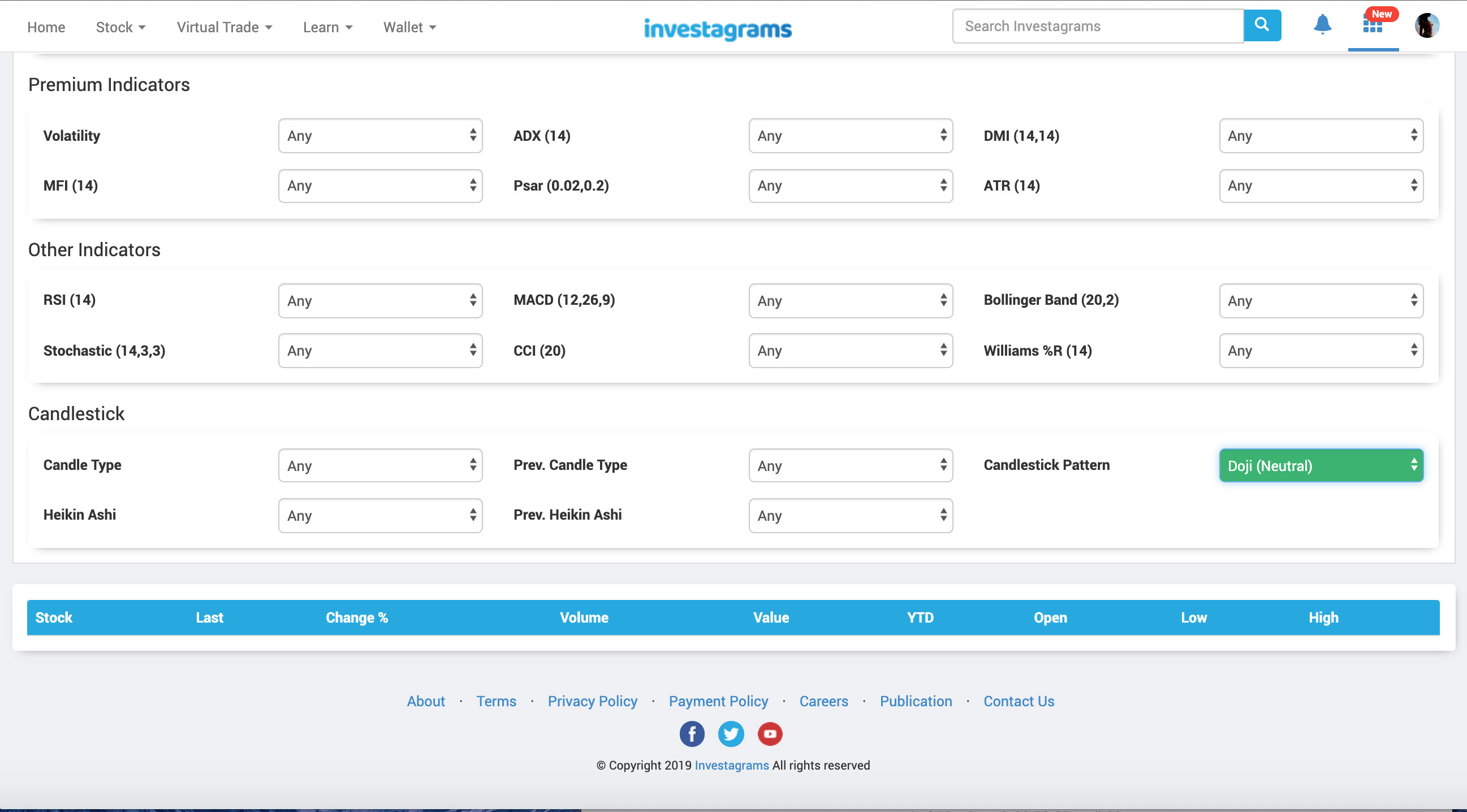Sort by the High column header
This screenshot has width=1467, height=812.
coord(1323,617)
